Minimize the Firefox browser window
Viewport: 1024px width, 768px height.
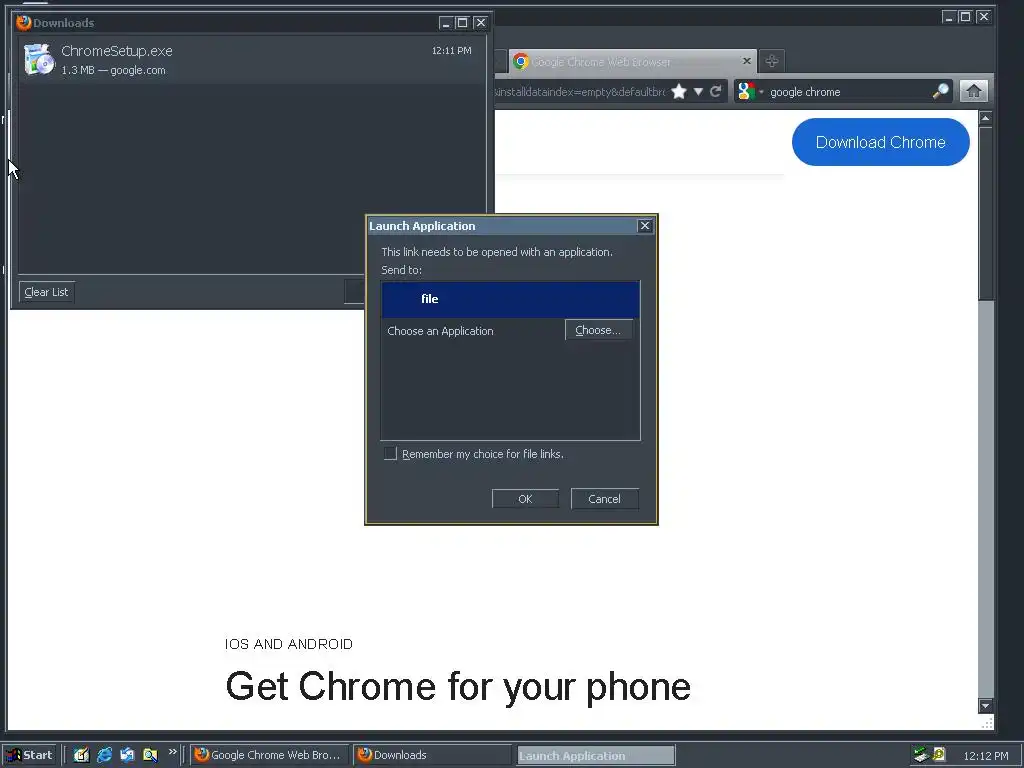click(x=949, y=17)
